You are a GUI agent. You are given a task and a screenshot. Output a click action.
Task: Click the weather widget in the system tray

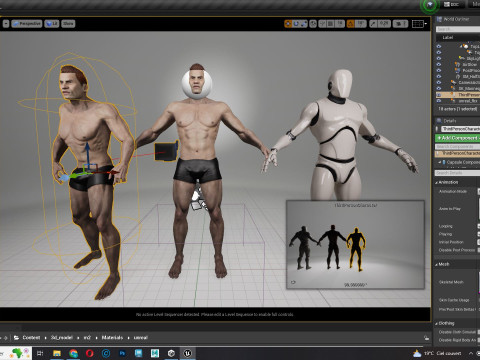[x=437, y=353]
